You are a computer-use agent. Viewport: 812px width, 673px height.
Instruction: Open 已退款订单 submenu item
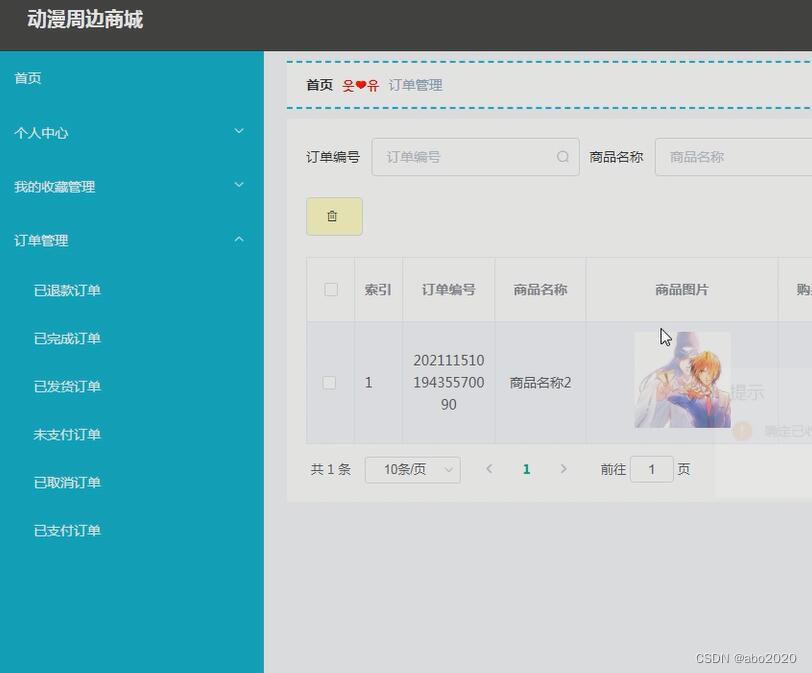[x=67, y=290]
